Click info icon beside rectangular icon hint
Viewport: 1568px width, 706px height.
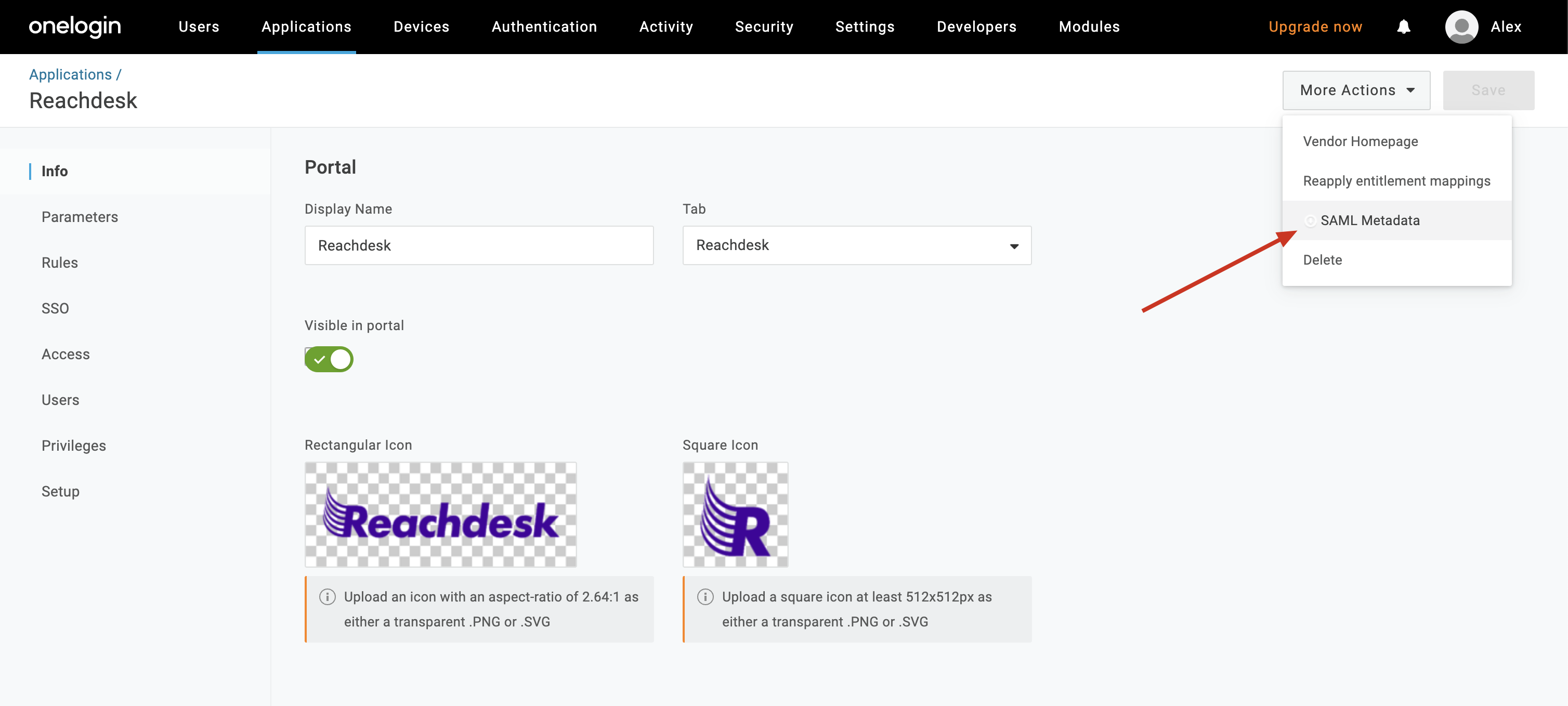click(x=328, y=596)
